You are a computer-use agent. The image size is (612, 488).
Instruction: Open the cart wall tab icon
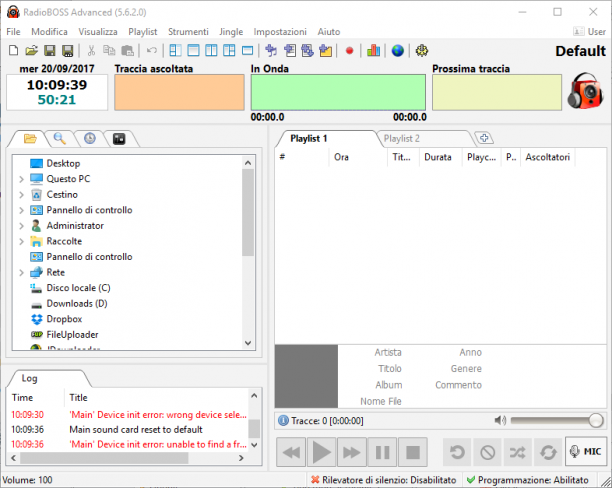click(x=119, y=139)
